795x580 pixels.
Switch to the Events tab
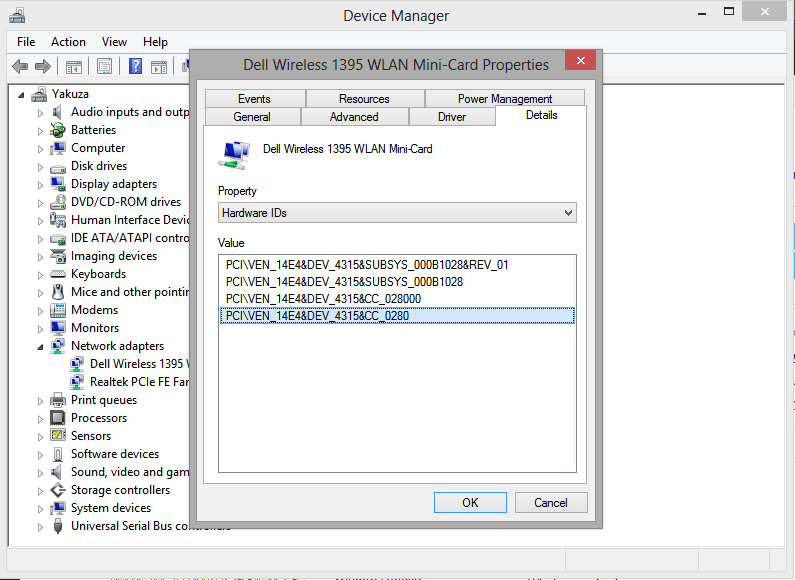pyautogui.click(x=255, y=98)
